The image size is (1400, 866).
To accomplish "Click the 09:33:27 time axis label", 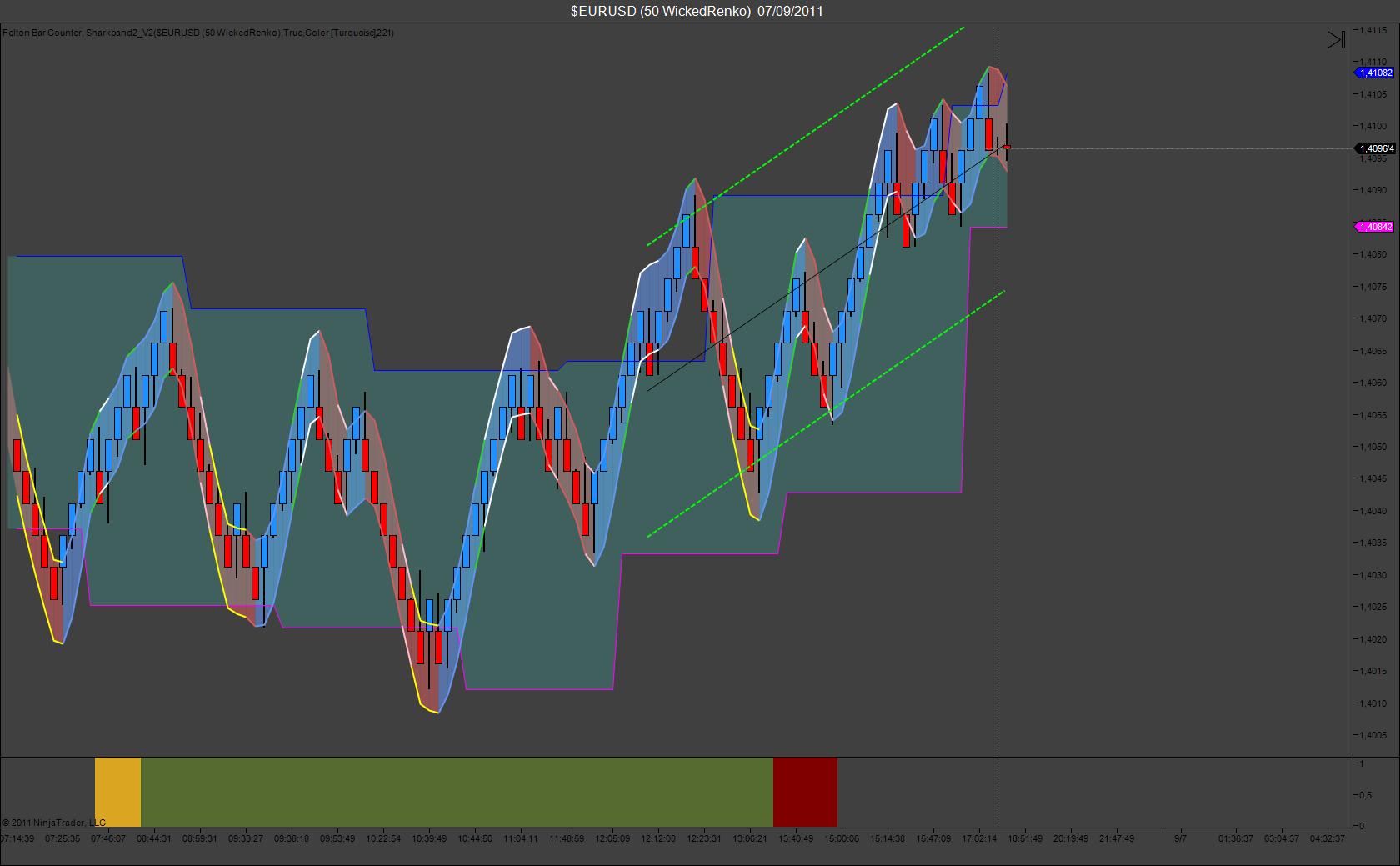I will pos(246,838).
